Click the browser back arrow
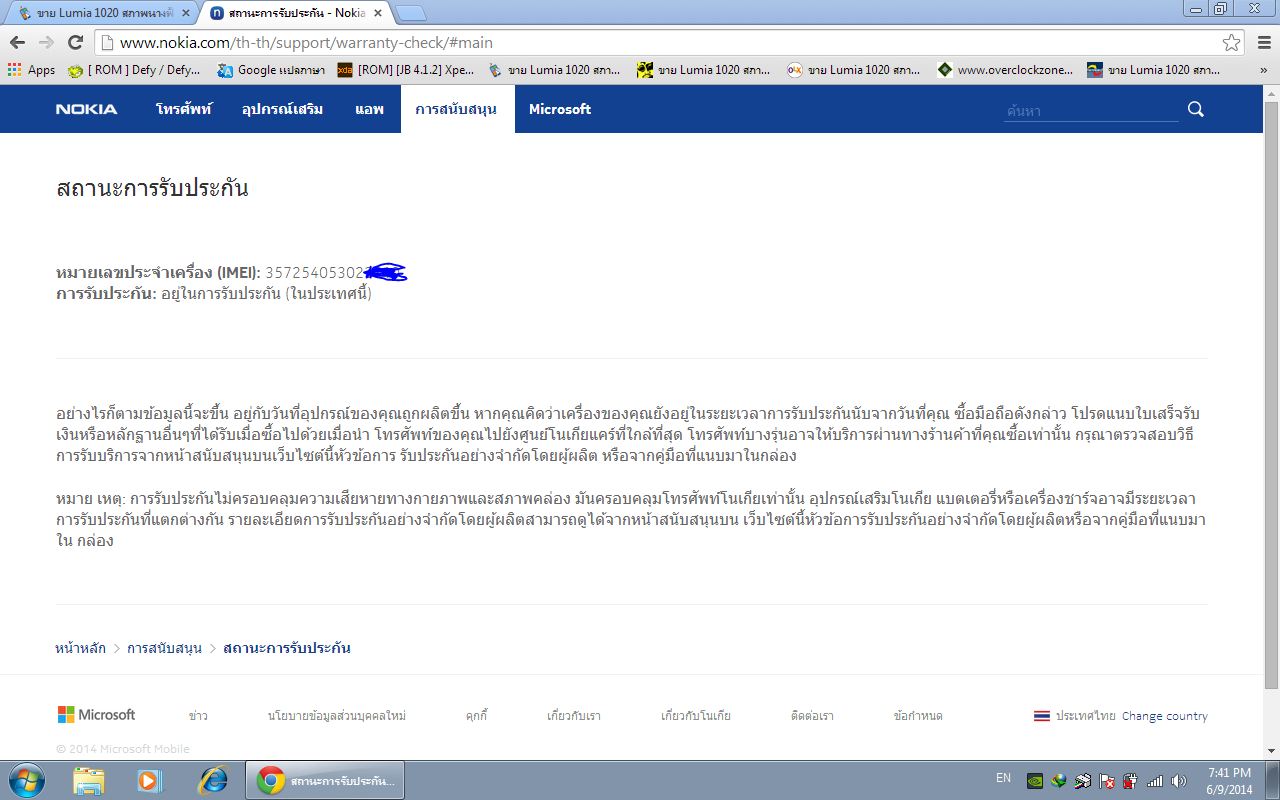The width and height of the screenshot is (1280, 800). click(17, 42)
